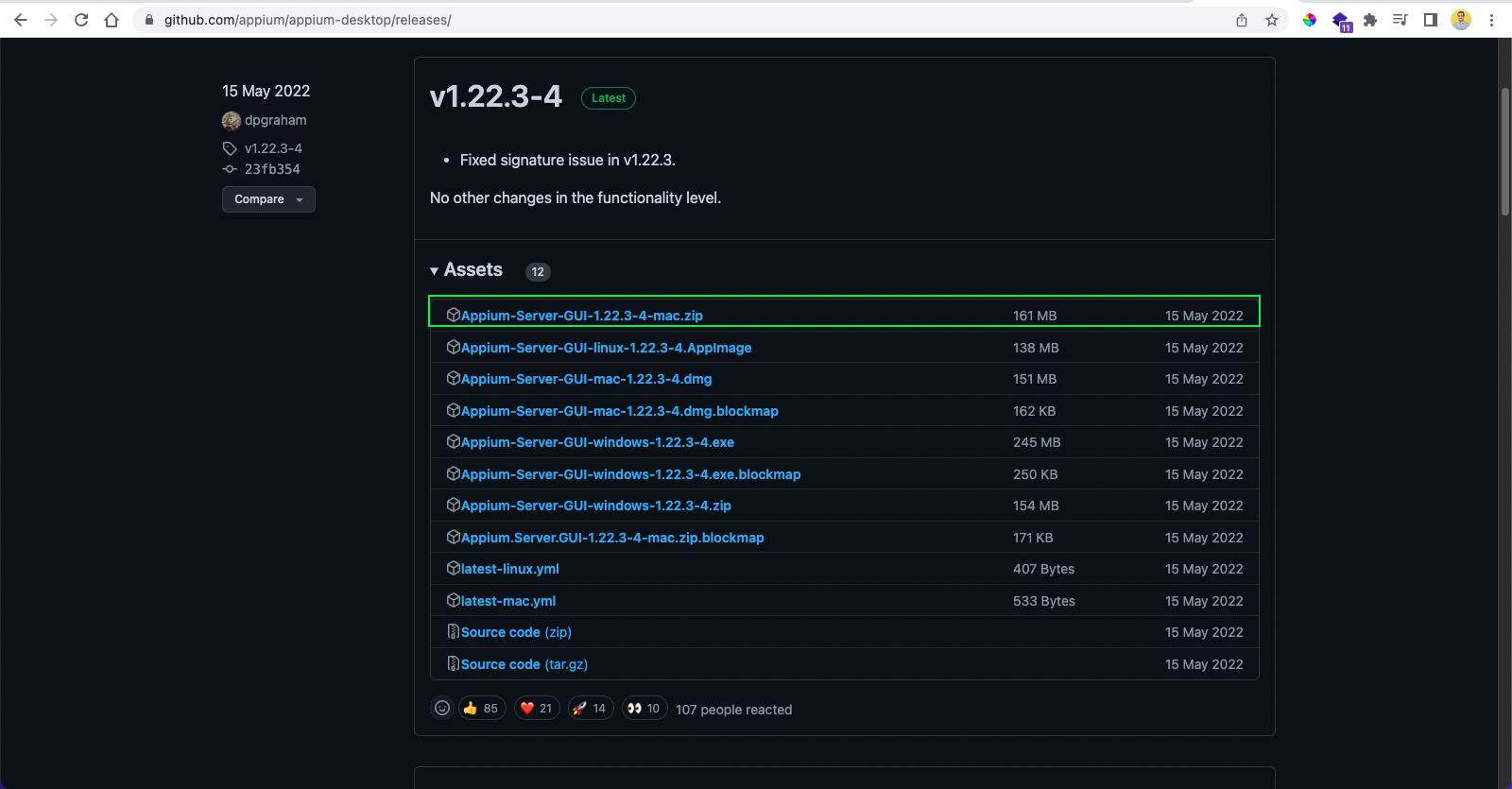Bookmark this page with the star icon
1512x789 pixels.
pyautogui.click(x=1272, y=20)
